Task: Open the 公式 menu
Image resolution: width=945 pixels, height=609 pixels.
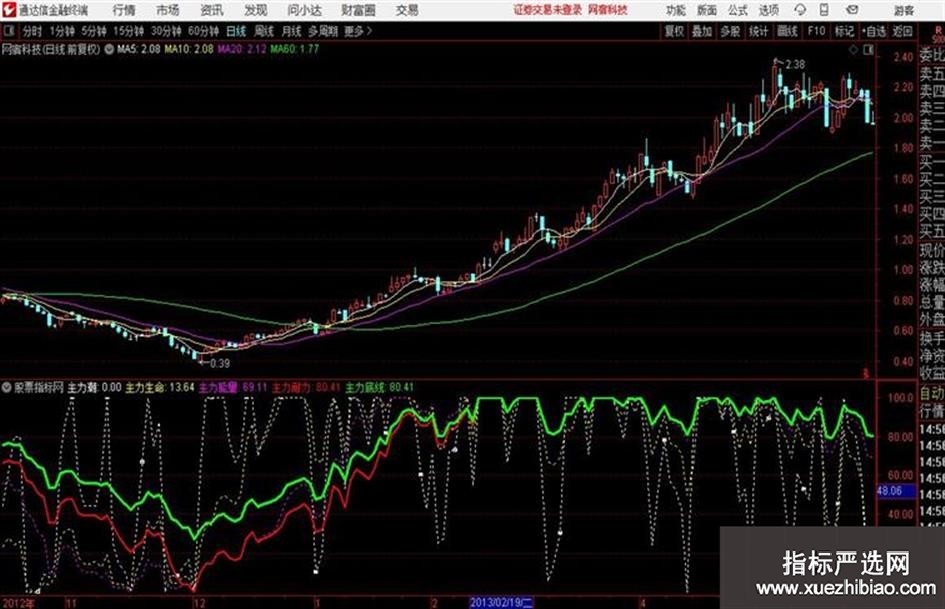Action: 738,10
